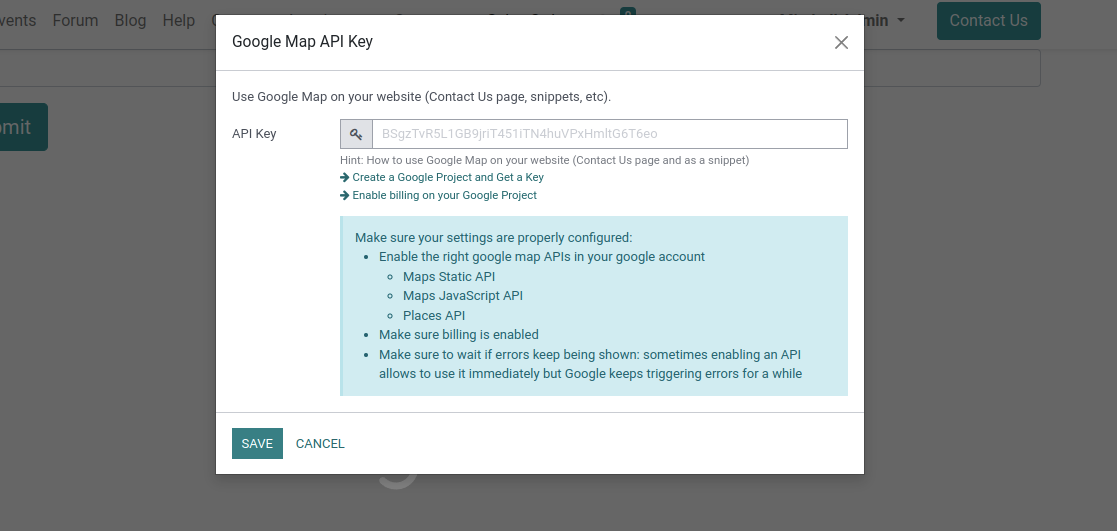
Task: Click the 'Maps Static API' text
Action: pos(449,277)
